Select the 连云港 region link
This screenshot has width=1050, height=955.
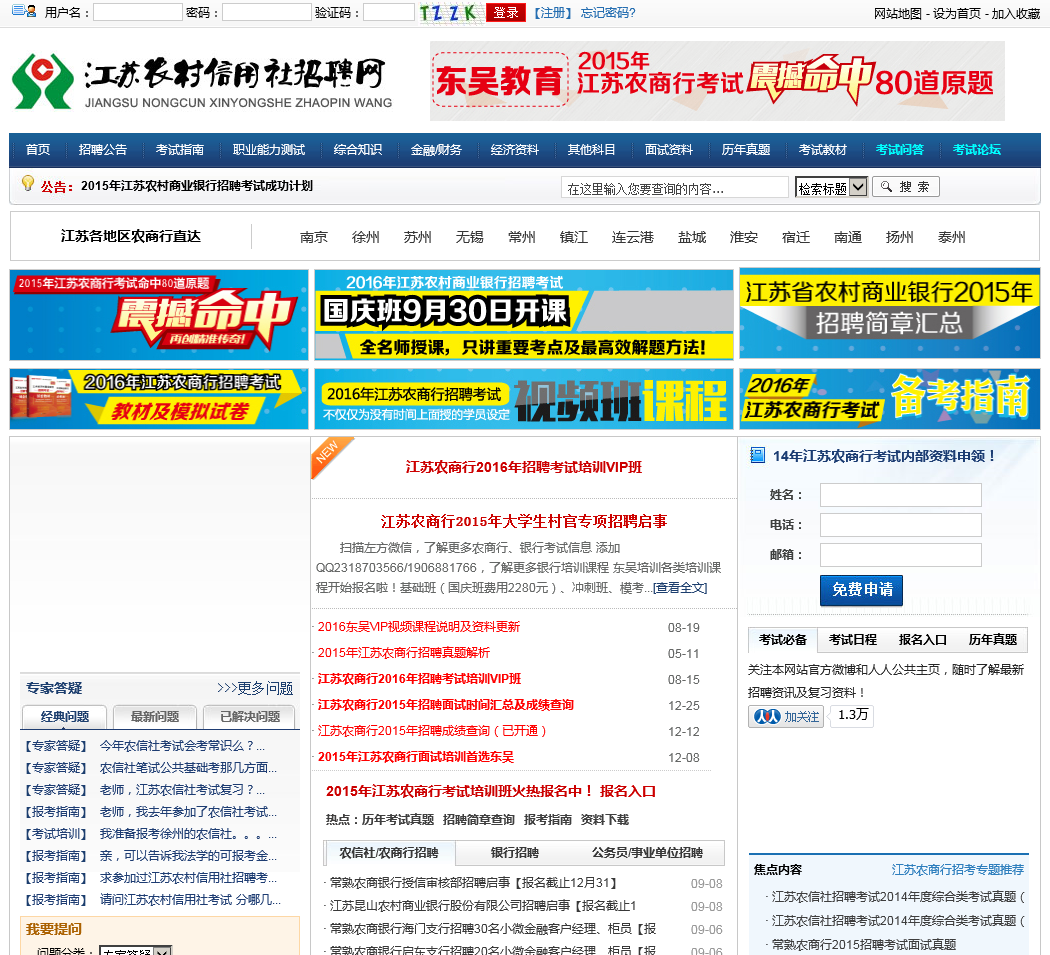pos(632,237)
